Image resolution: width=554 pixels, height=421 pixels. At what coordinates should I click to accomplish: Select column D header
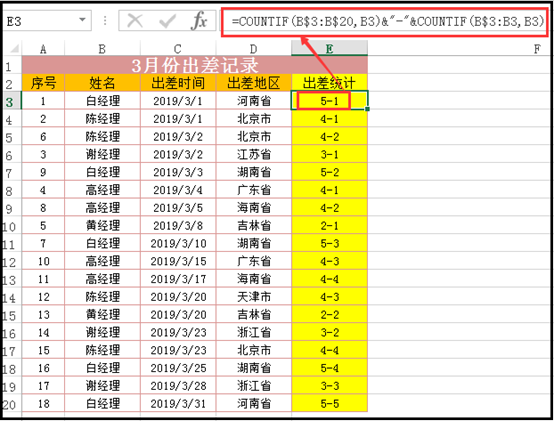253,48
